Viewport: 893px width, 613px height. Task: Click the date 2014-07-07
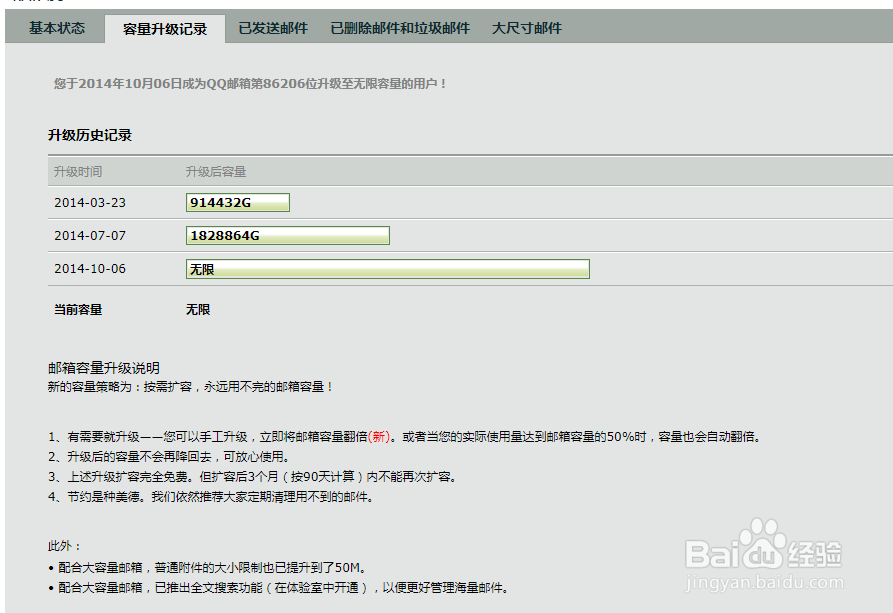pos(90,236)
